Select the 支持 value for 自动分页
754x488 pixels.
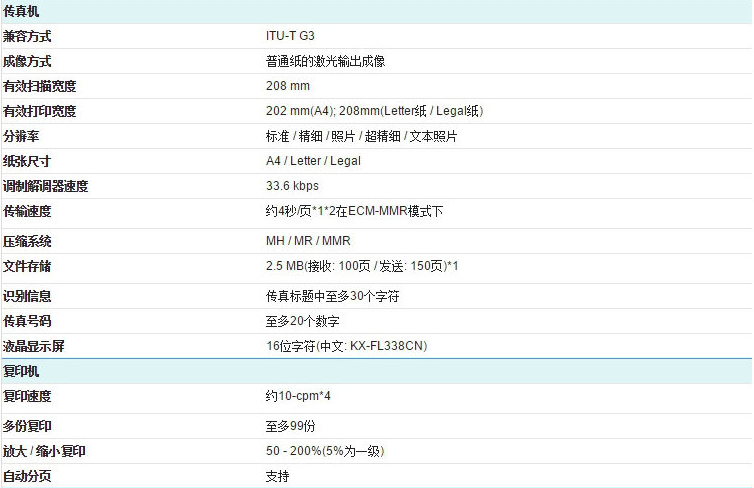[277, 476]
